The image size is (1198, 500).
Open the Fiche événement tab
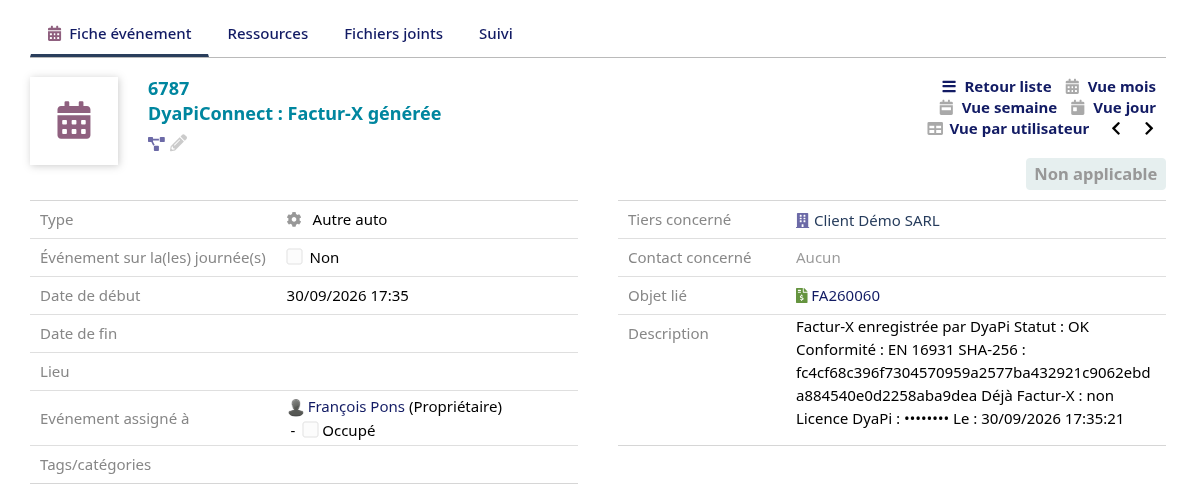point(119,34)
